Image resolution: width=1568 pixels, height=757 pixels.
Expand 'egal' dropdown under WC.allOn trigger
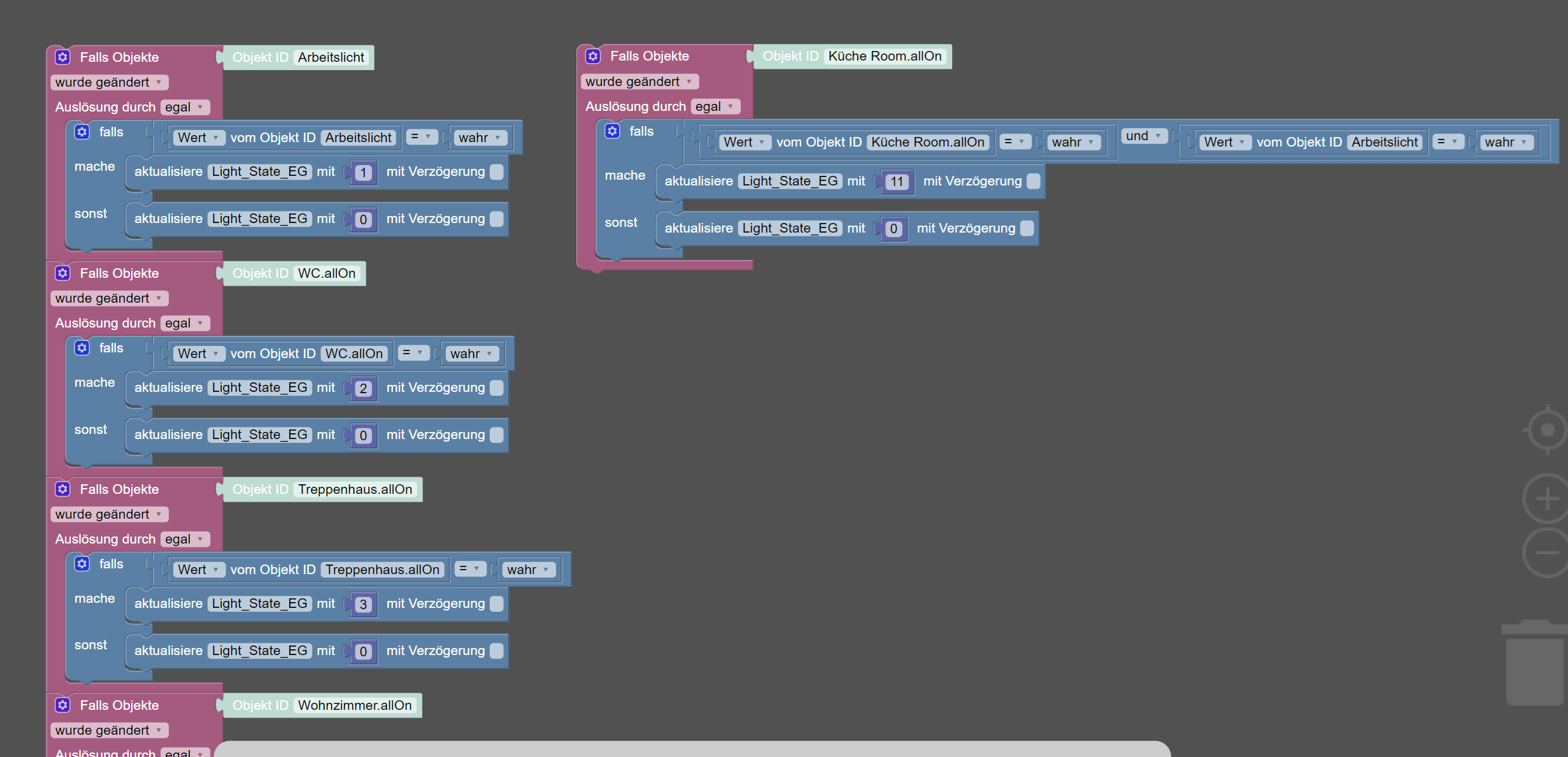point(184,323)
